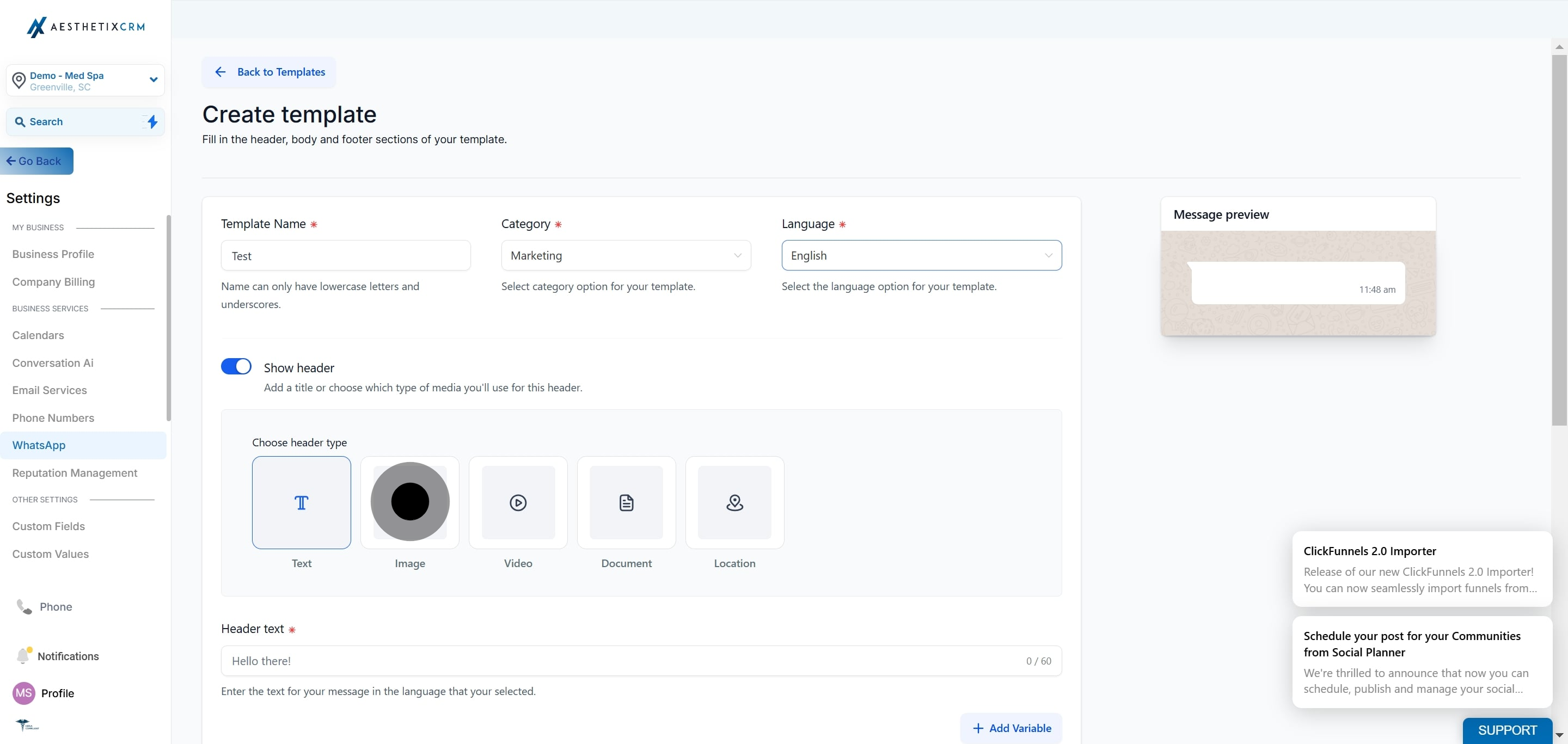Go to Phone Numbers settings
This screenshot has height=744, width=1568.
[53, 418]
